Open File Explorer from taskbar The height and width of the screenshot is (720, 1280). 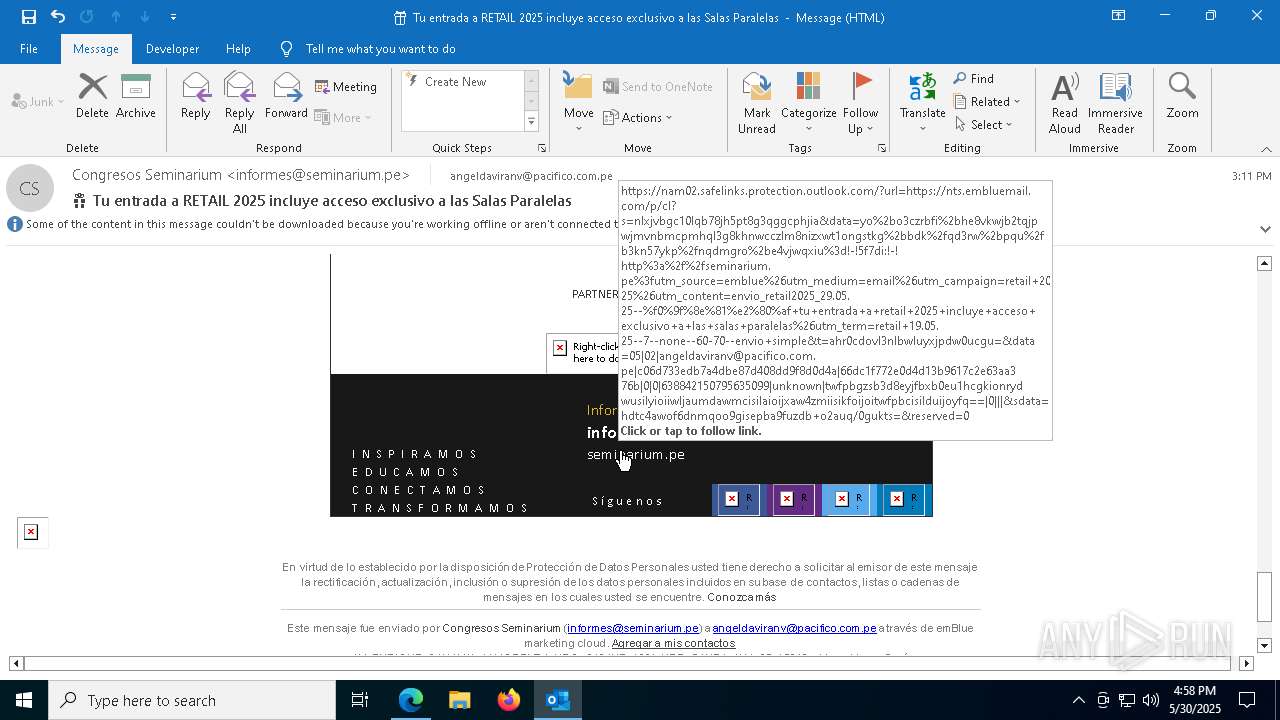tap(459, 700)
